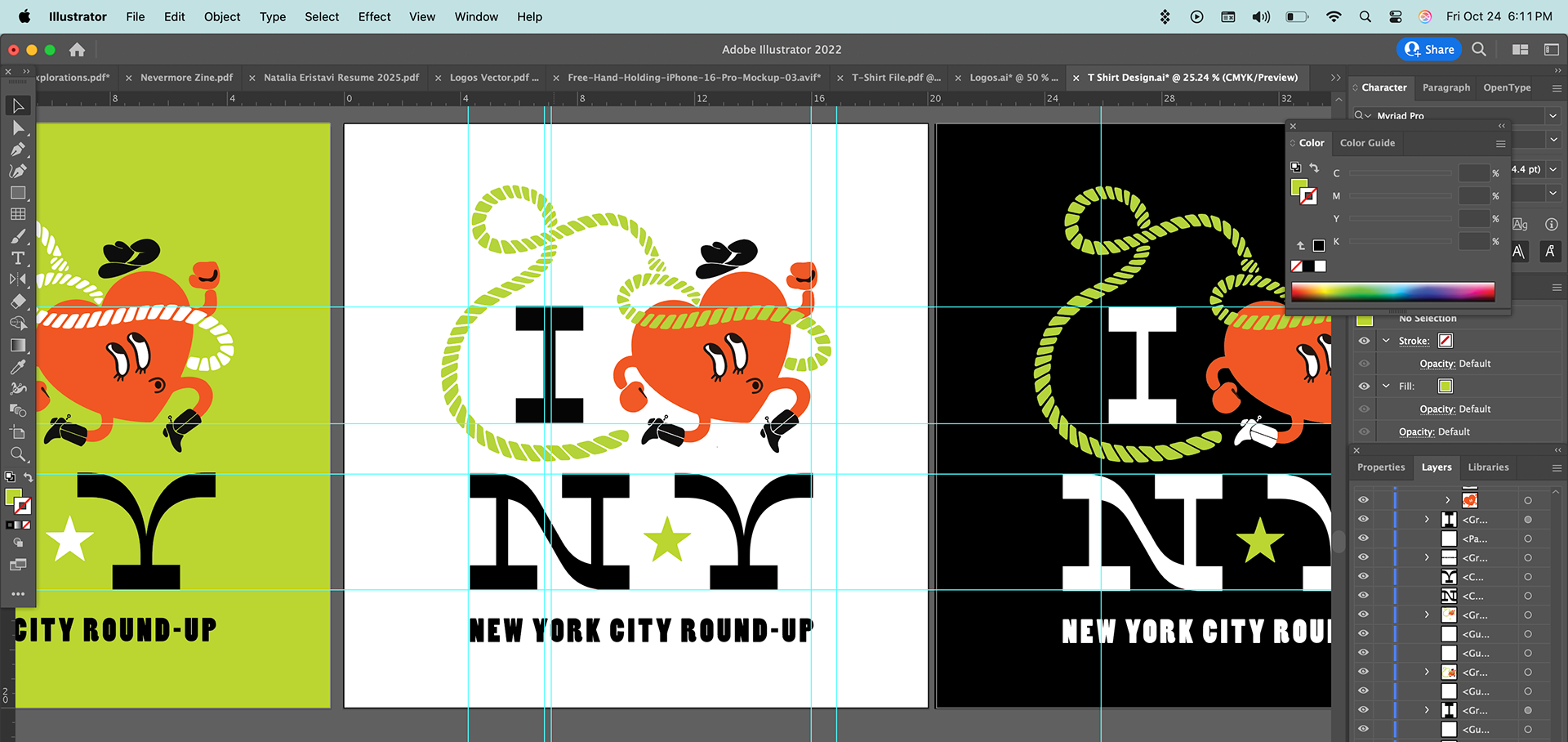Open the Arrange Documents icon
The width and height of the screenshot is (1568, 742).
(1520, 49)
